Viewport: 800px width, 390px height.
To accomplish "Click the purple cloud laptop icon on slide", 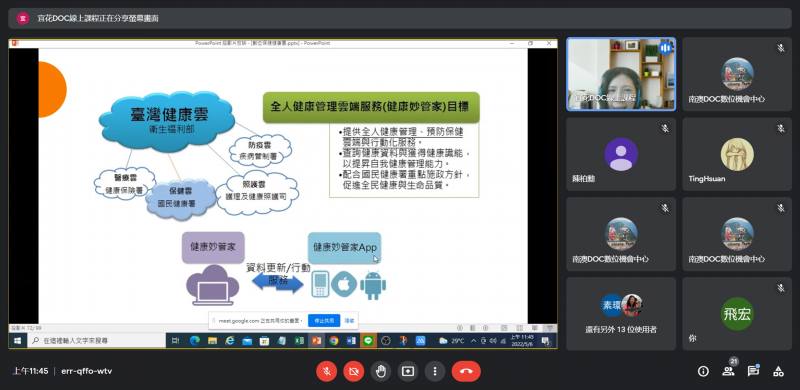I will click(x=213, y=285).
